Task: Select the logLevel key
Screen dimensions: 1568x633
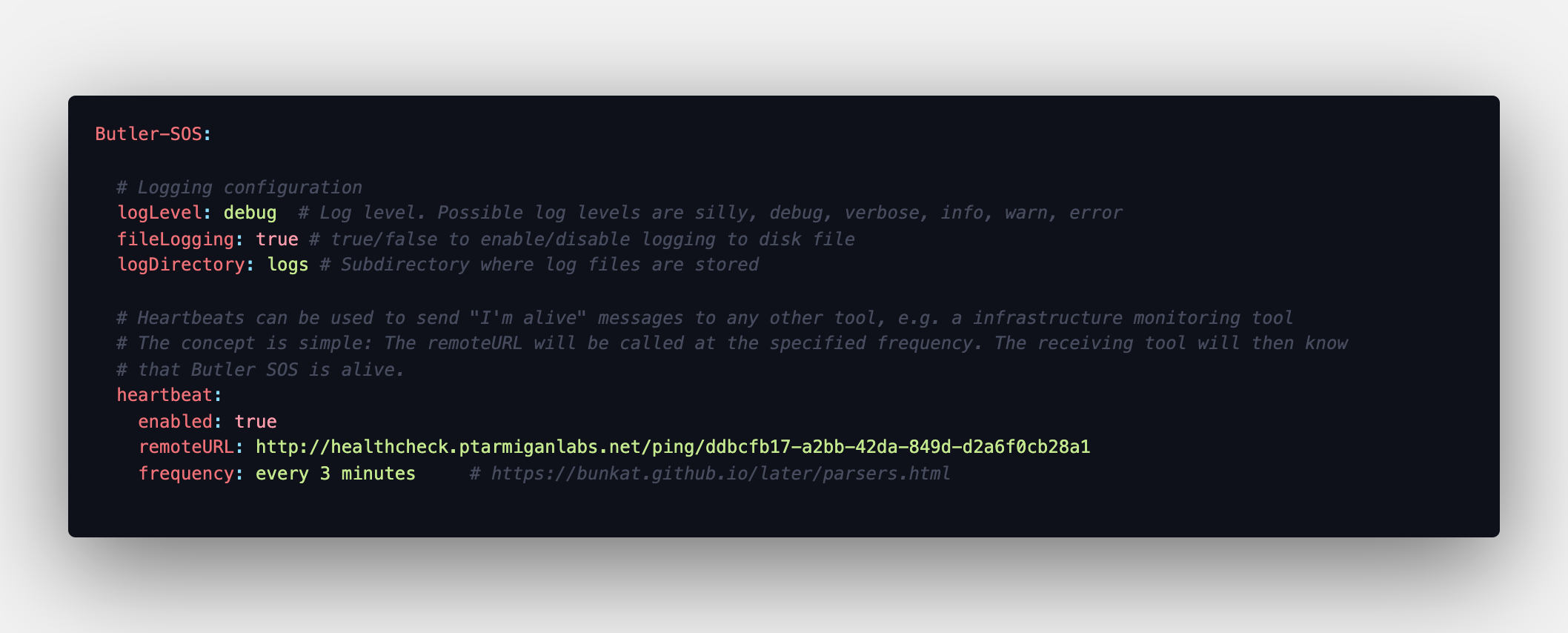Action: click(x=159, y=213)
